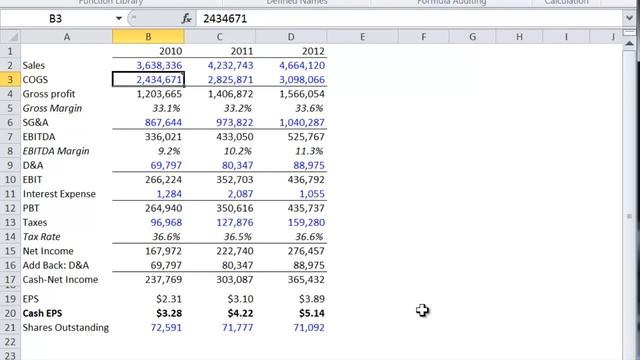Select column D header
This screenshot has width=640, height=360.
(291, 37)
